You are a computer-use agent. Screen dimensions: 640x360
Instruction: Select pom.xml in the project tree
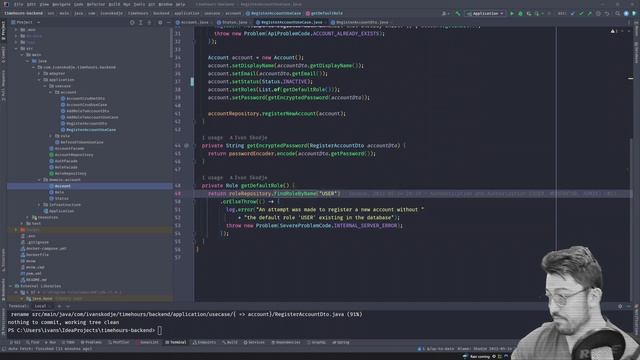pos(33,273)
